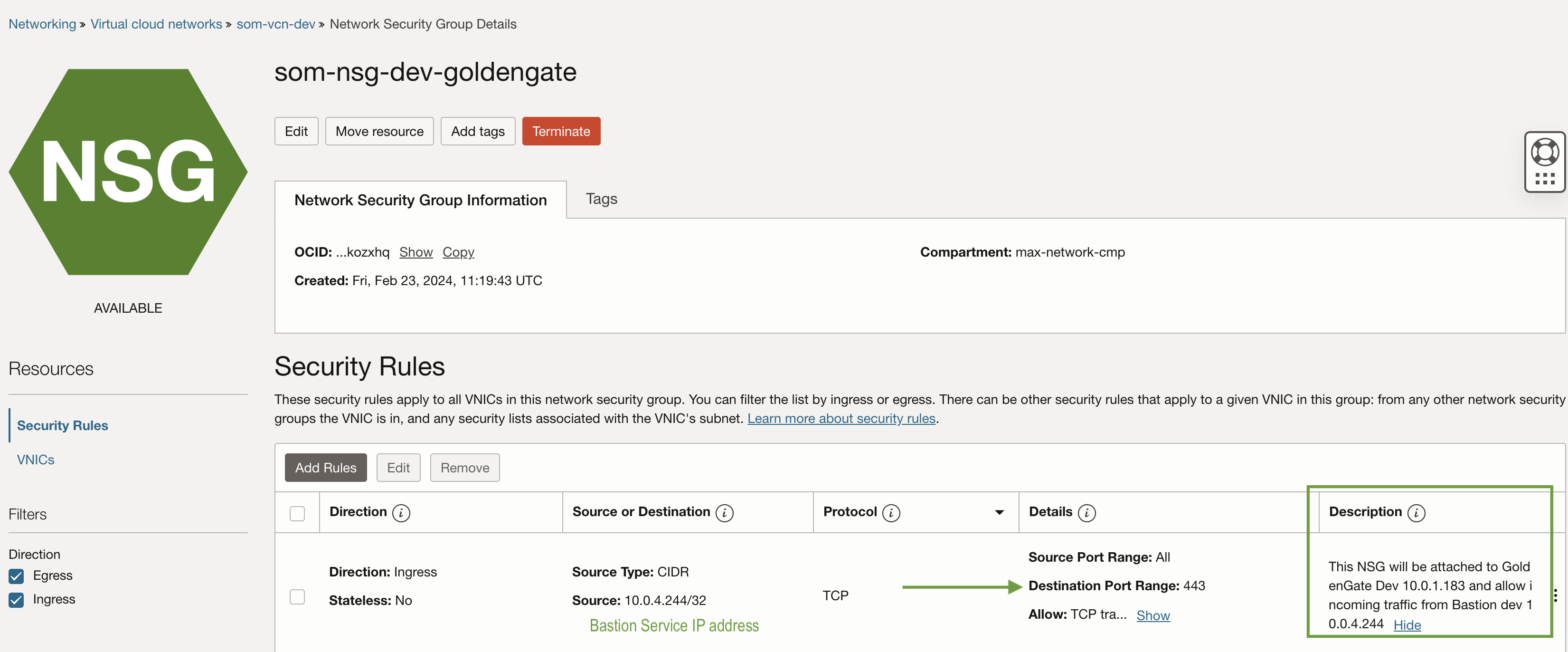Open the rule's three-dot actions menu
Viewport: 1568px width, 652px height.
tap(1555, 595)
